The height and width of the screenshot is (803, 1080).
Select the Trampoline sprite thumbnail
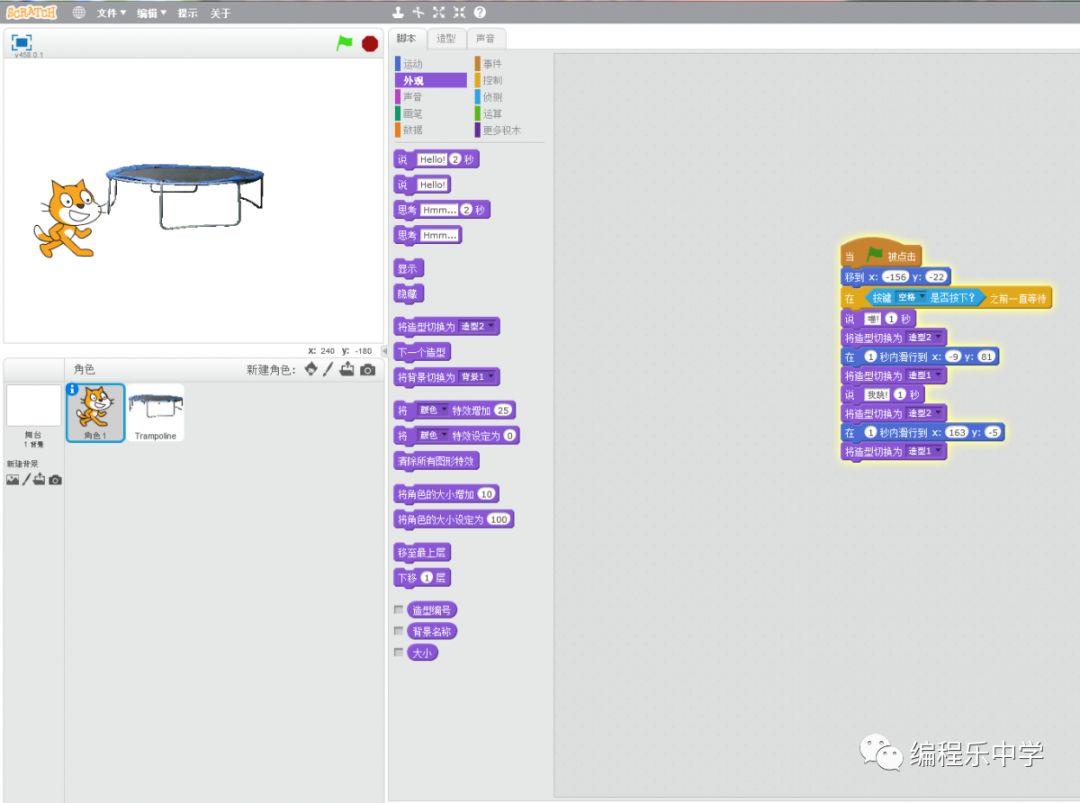[156, 413]
